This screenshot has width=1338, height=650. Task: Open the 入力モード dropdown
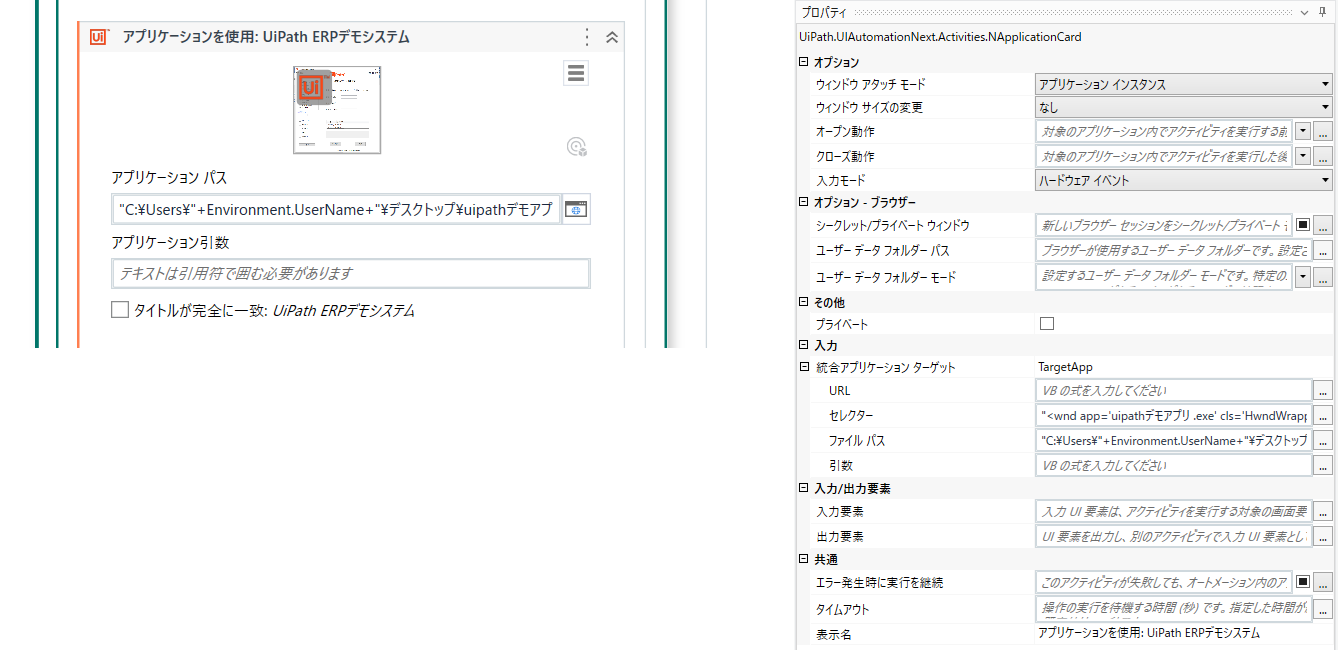1183,180
